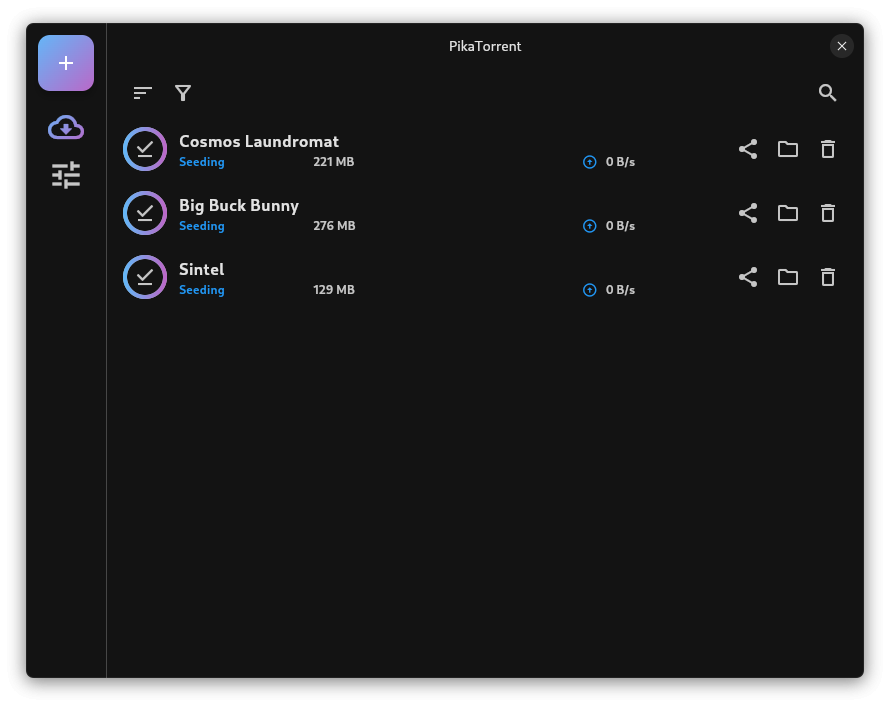The width and height of the screenshot is (890, 707).
Task: Toggle the Big Buck Bunny status circle
Action: tap(145, 213)
